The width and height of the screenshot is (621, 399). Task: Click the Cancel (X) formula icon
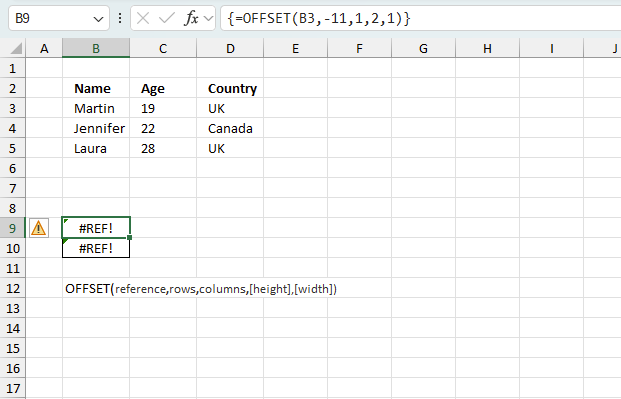pos(143,18)
